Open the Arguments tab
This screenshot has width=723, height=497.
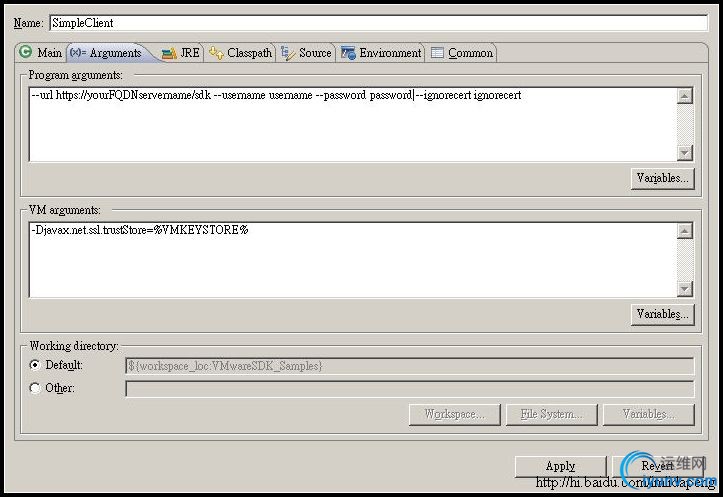click(111, 53)
